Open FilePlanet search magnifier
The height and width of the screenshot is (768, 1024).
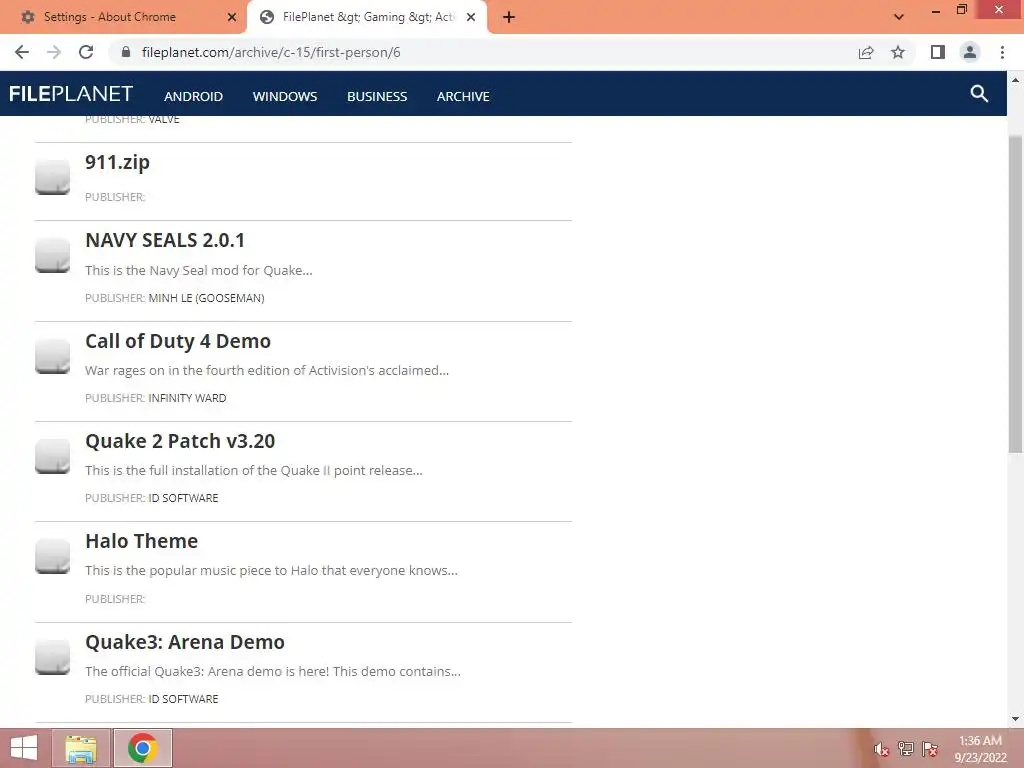pyautogui.click(x=979, y=94)
